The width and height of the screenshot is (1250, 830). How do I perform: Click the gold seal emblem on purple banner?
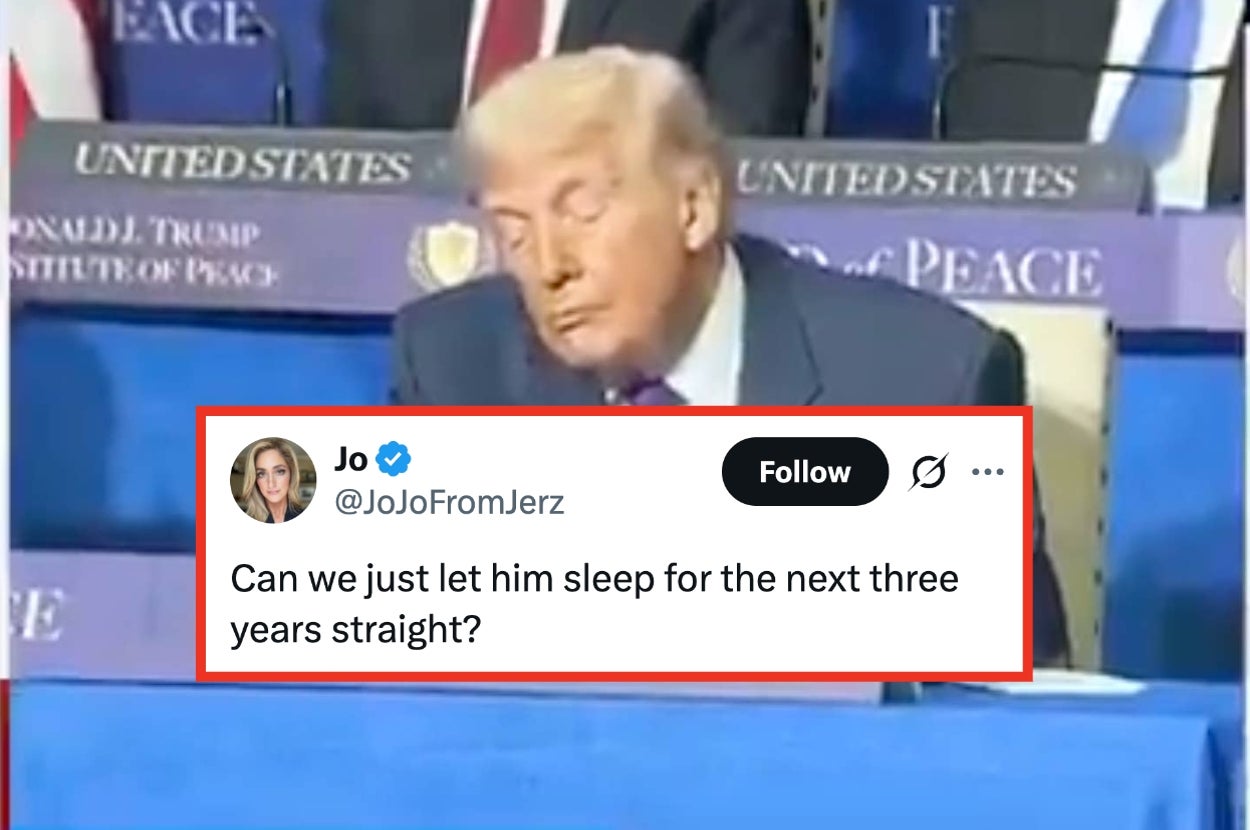pos(442,256)
